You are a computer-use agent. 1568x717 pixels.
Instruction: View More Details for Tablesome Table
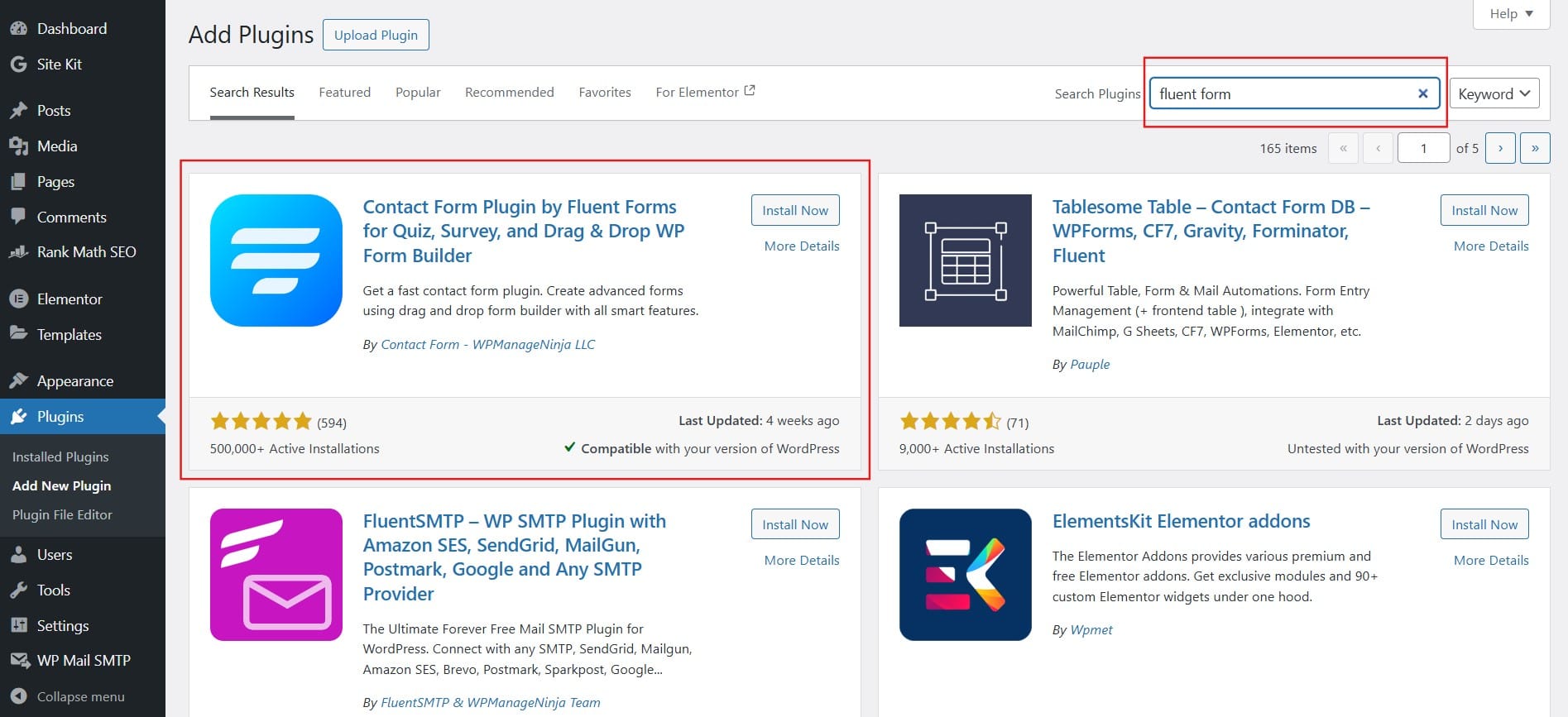point(1491,246)
